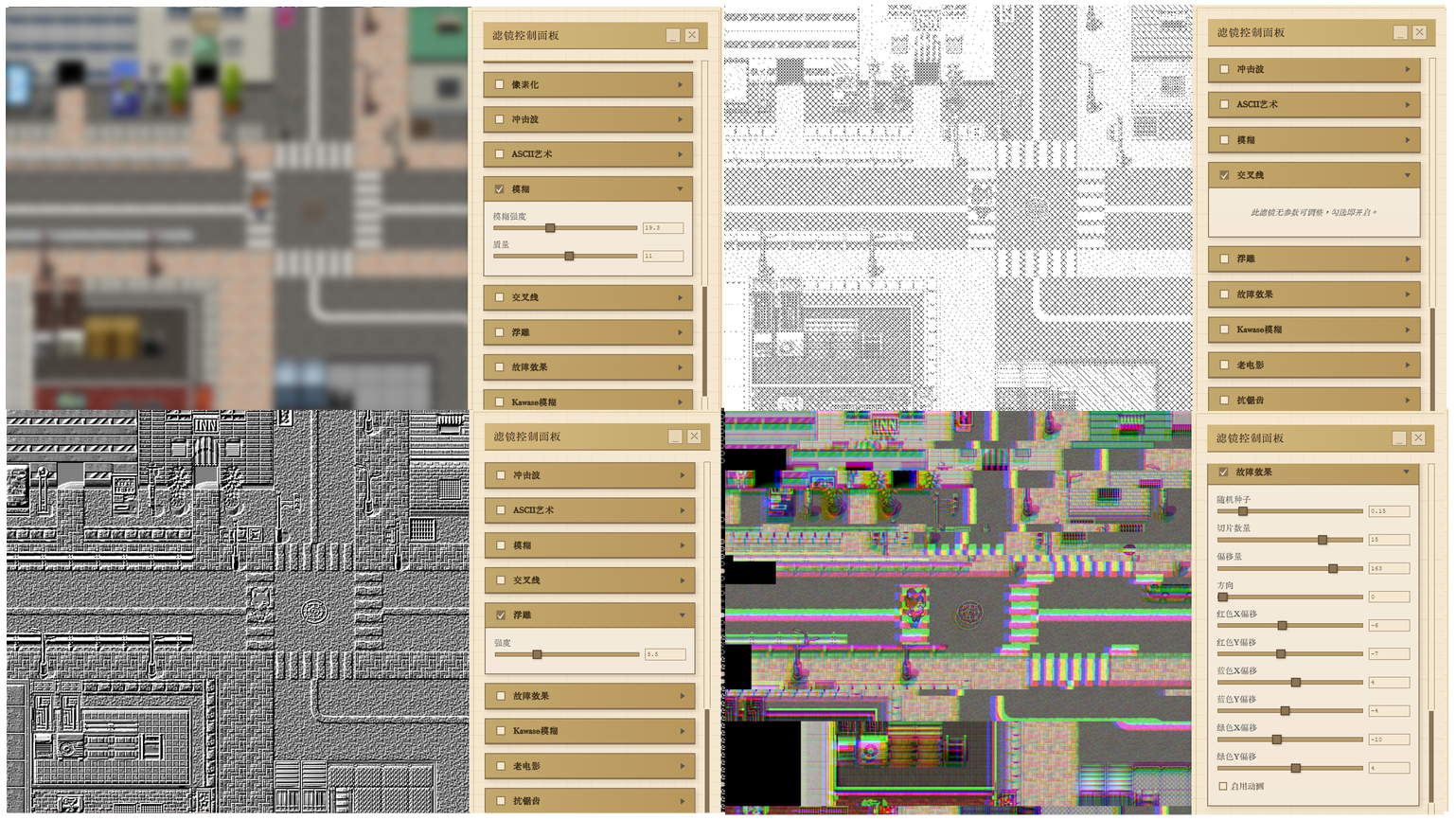Move the 蓝色X偏移 slider
1456x820 pixels.
tap(1289, 682)
